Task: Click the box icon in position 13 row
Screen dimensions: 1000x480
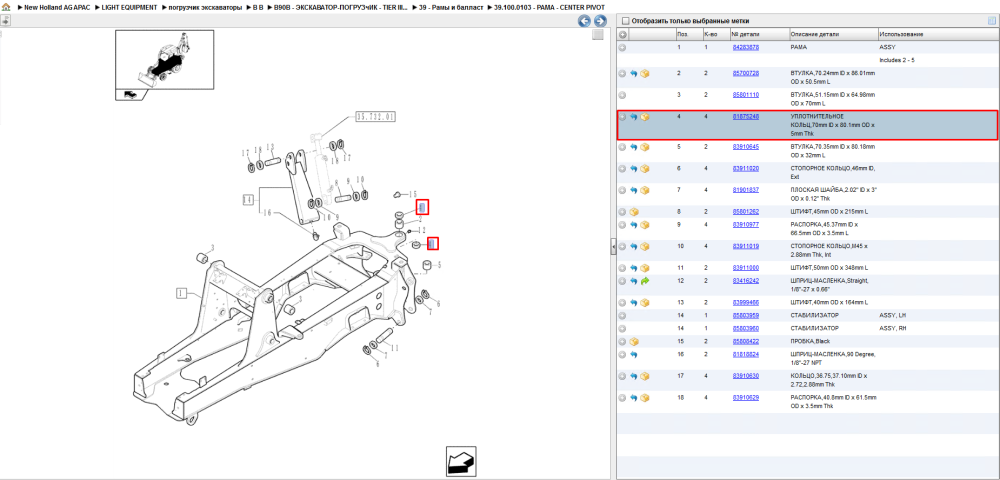Action: 645,302
